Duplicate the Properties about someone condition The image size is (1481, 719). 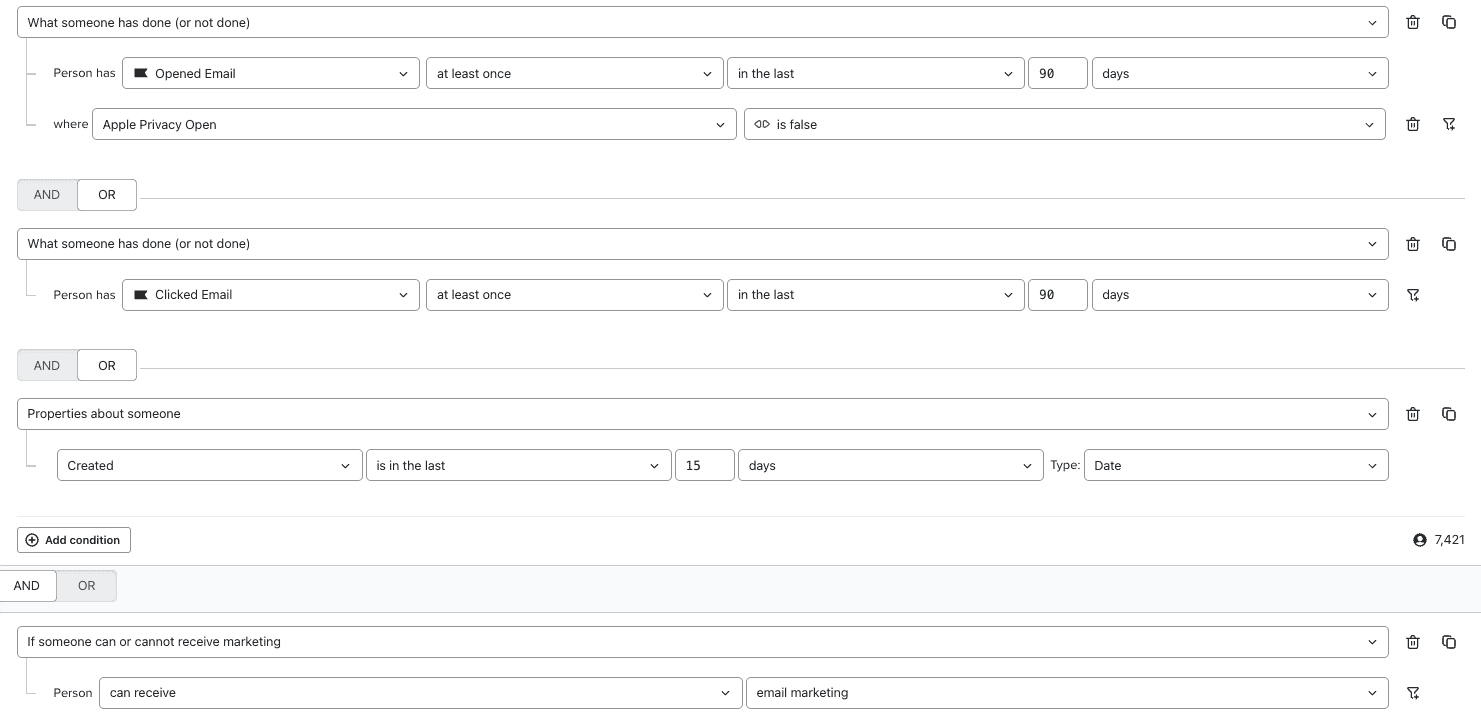[x=1449, y=414]
